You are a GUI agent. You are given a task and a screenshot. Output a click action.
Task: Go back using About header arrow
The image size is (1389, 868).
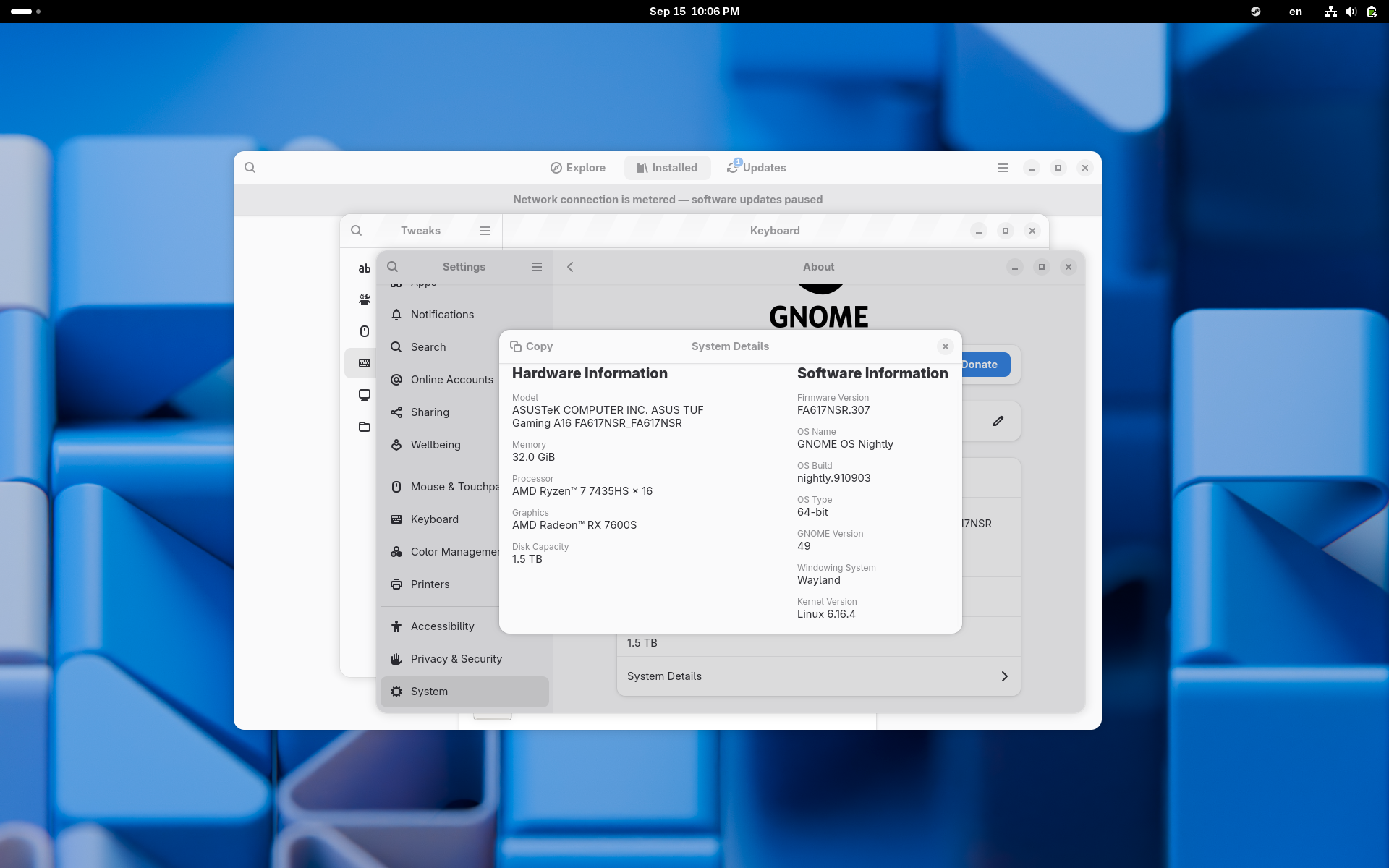[570, 267]
